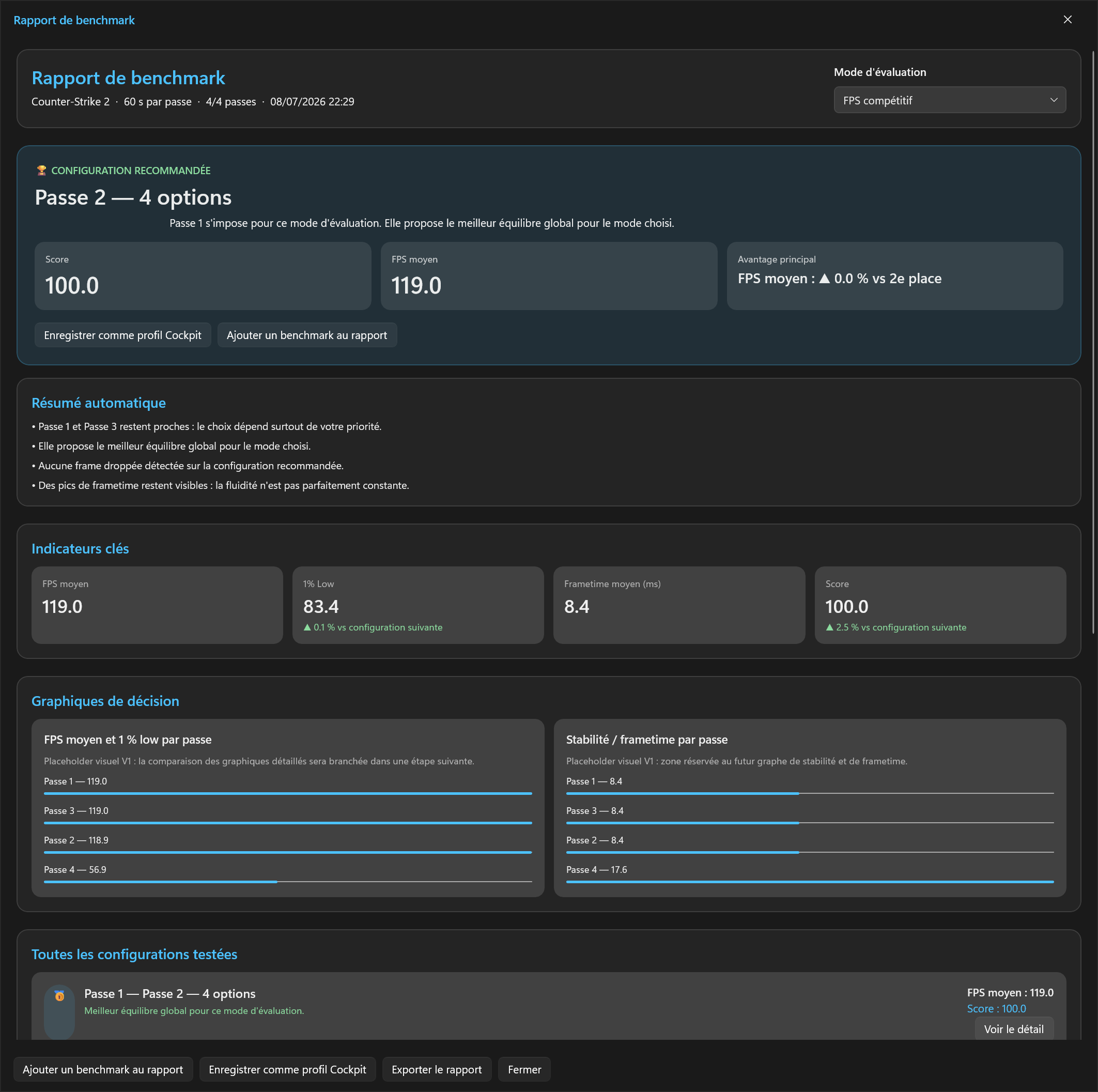This screenshot has width=1098, height=1092.
Task: Click the Passe 4 — 56.9 FPS bar
Action: (x=288, y=882)
